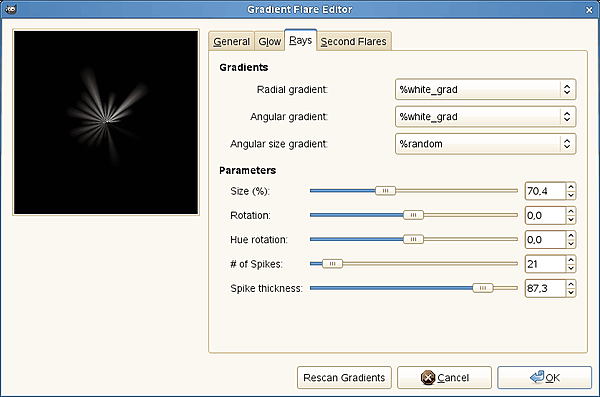This screenshot has height=397, width=600.
Task: Click the Size value field showing 70,4
Action: [x=545, y=191]
